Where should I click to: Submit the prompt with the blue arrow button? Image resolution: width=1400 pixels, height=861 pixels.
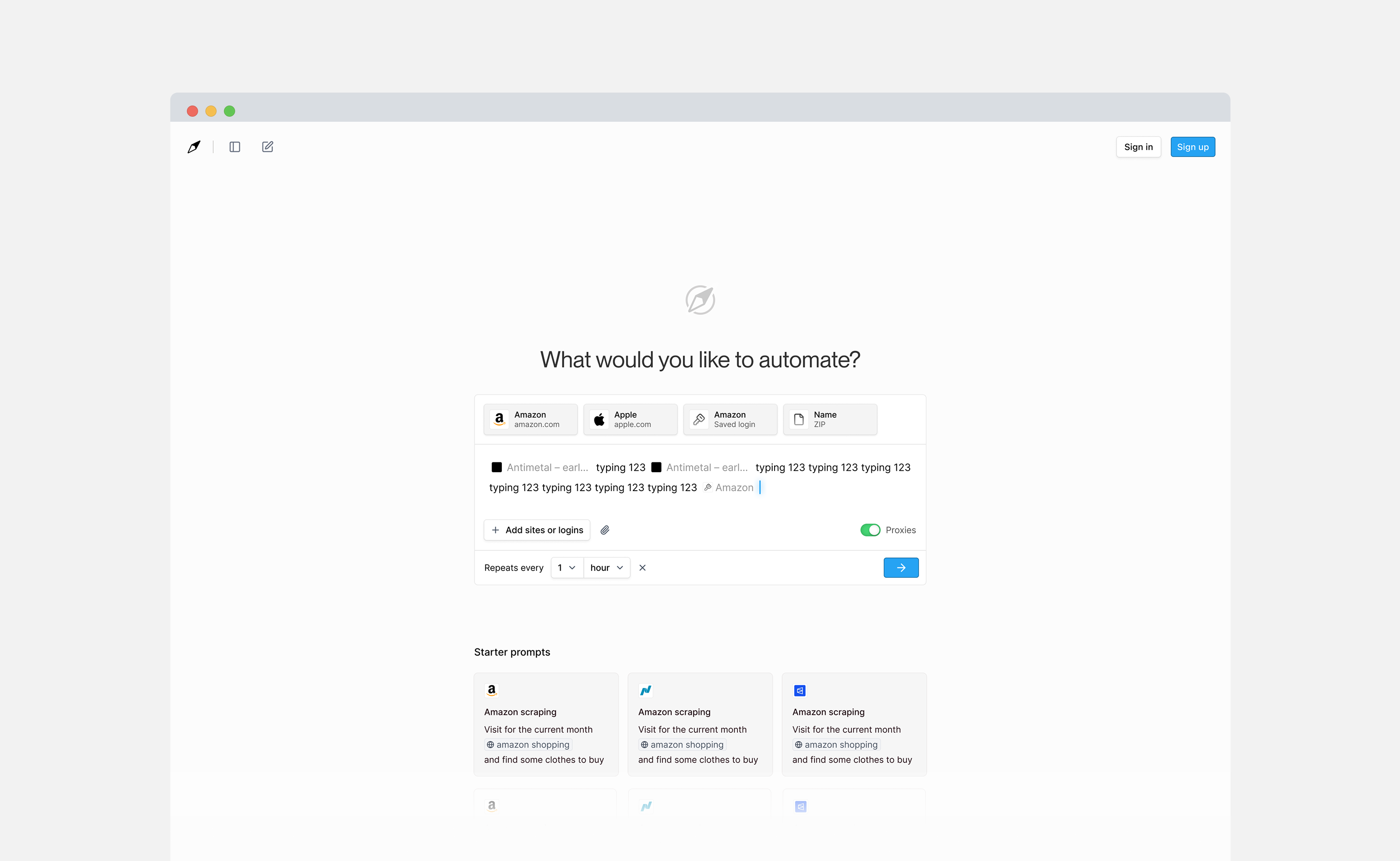point(900,568)
